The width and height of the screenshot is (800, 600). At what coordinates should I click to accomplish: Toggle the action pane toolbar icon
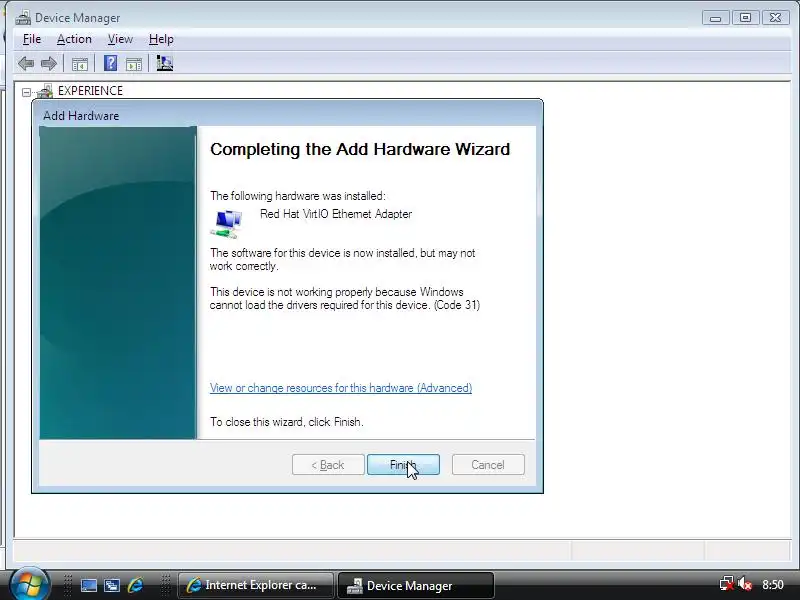click(134, 64)
